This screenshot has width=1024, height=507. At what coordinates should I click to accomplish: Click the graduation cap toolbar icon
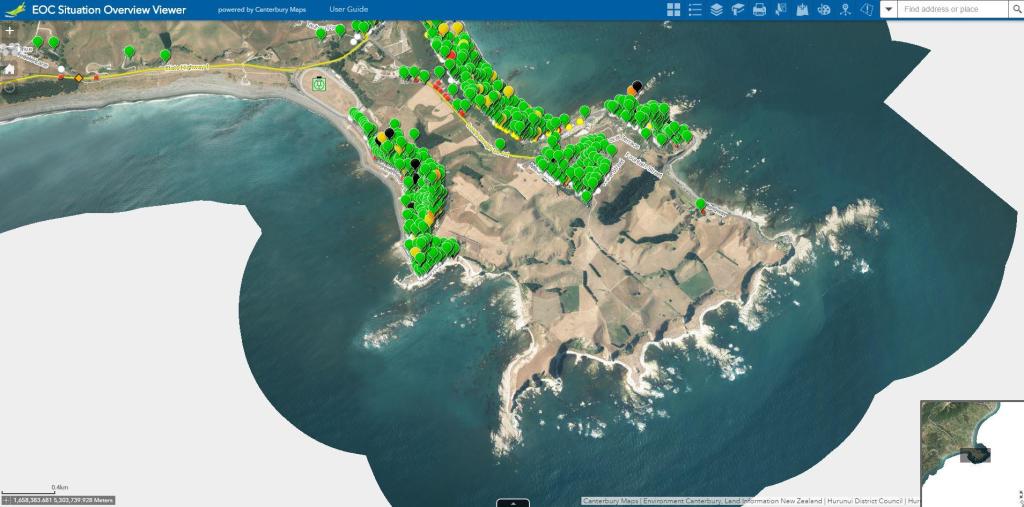tap(738, 9)
